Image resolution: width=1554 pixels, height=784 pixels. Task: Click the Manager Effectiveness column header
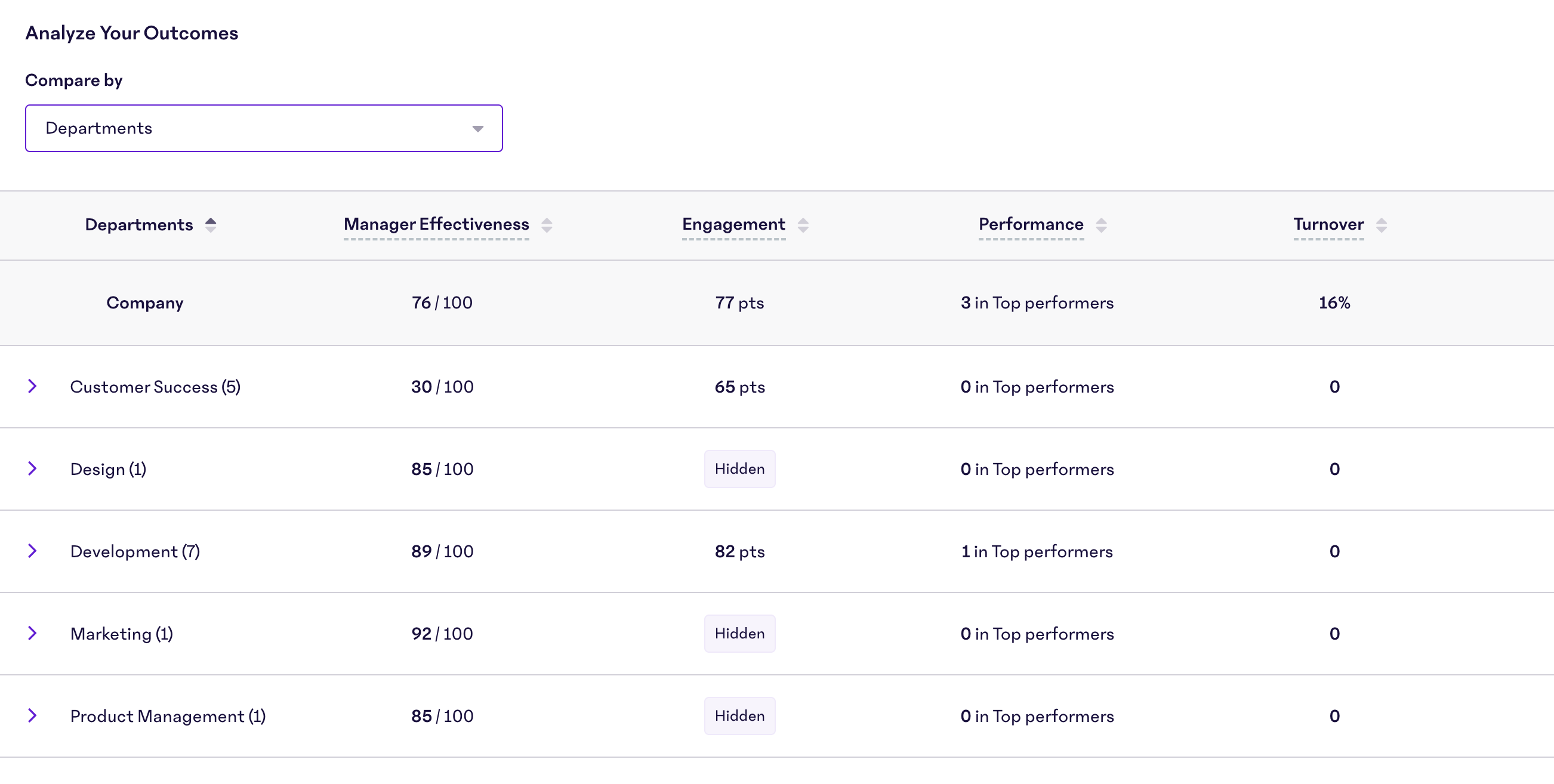coord(436,224)
